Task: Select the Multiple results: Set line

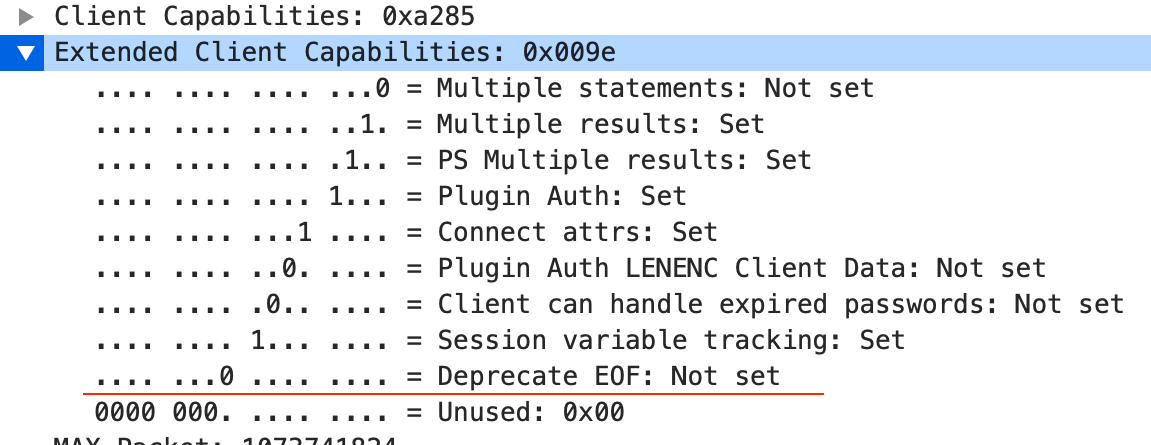Action: pyautogui.click(x=600, y=125)
